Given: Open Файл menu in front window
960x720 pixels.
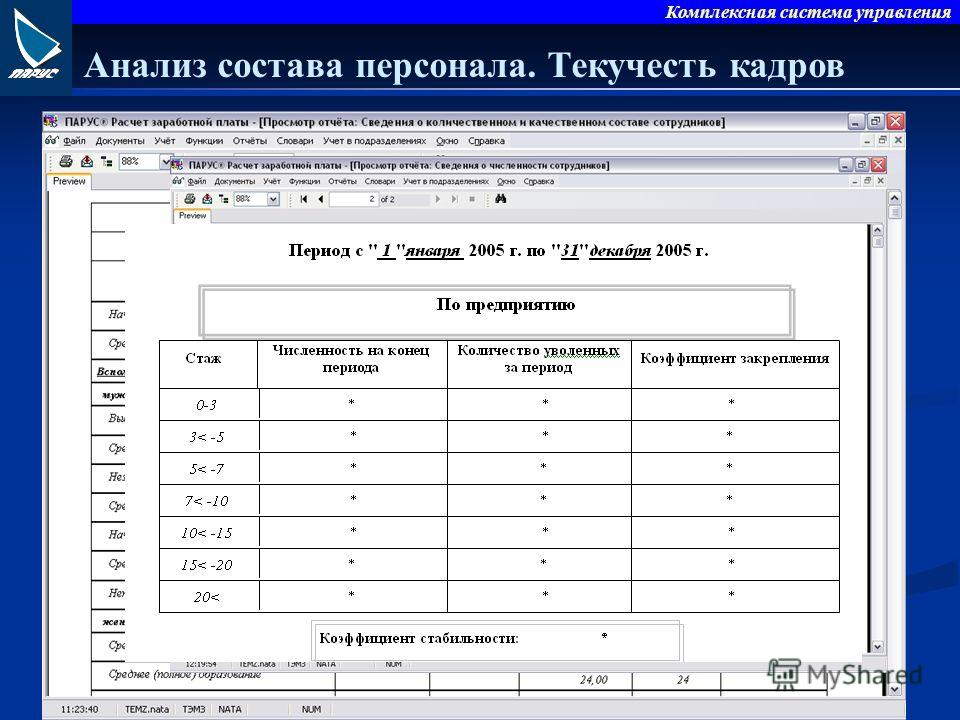Looking at the screenshot, I should click(x=197, y=181).
